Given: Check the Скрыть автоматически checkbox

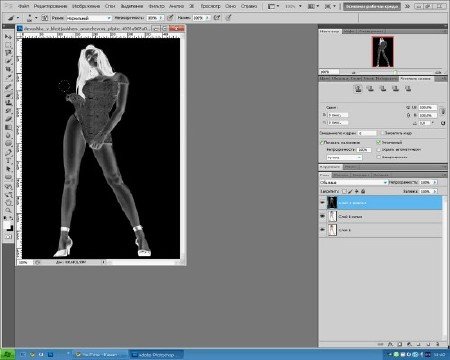Looking at the screenshot, I should pyautogui.click(x=379, y=150).
